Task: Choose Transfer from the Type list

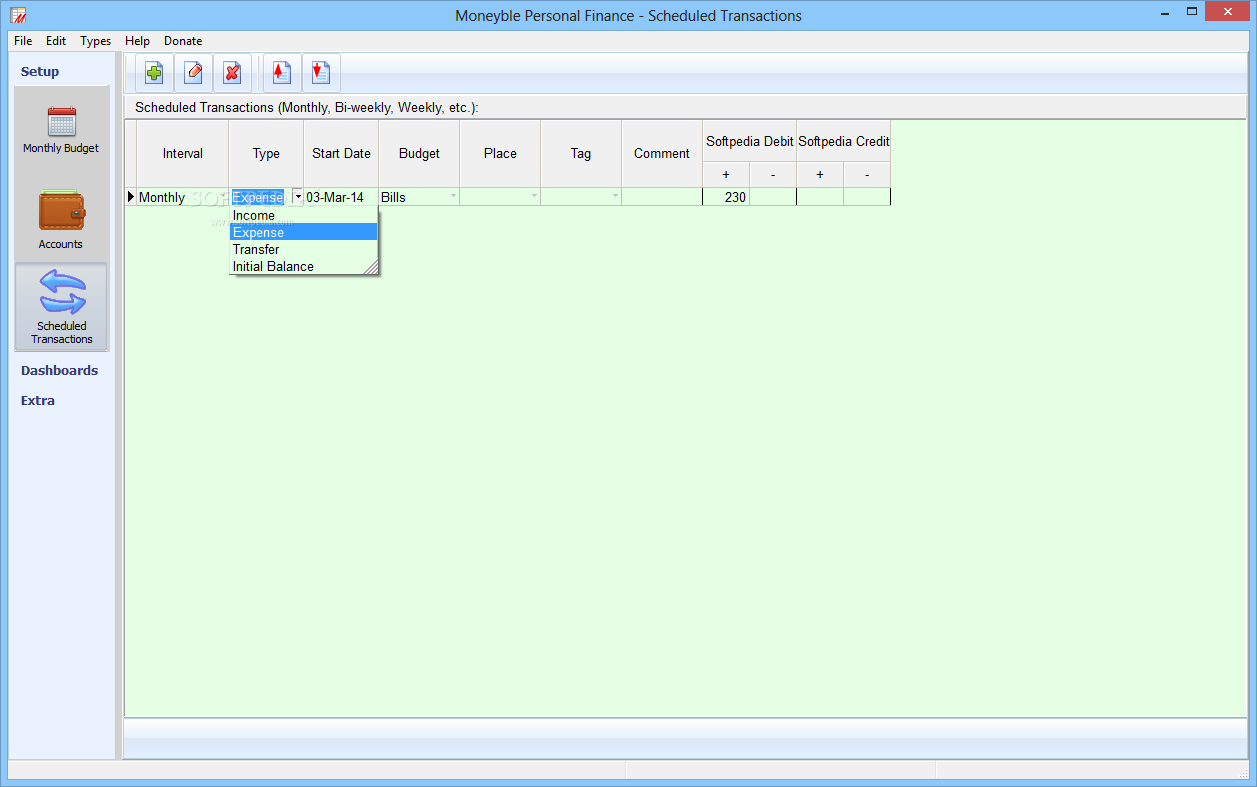Action: point(304,249)
